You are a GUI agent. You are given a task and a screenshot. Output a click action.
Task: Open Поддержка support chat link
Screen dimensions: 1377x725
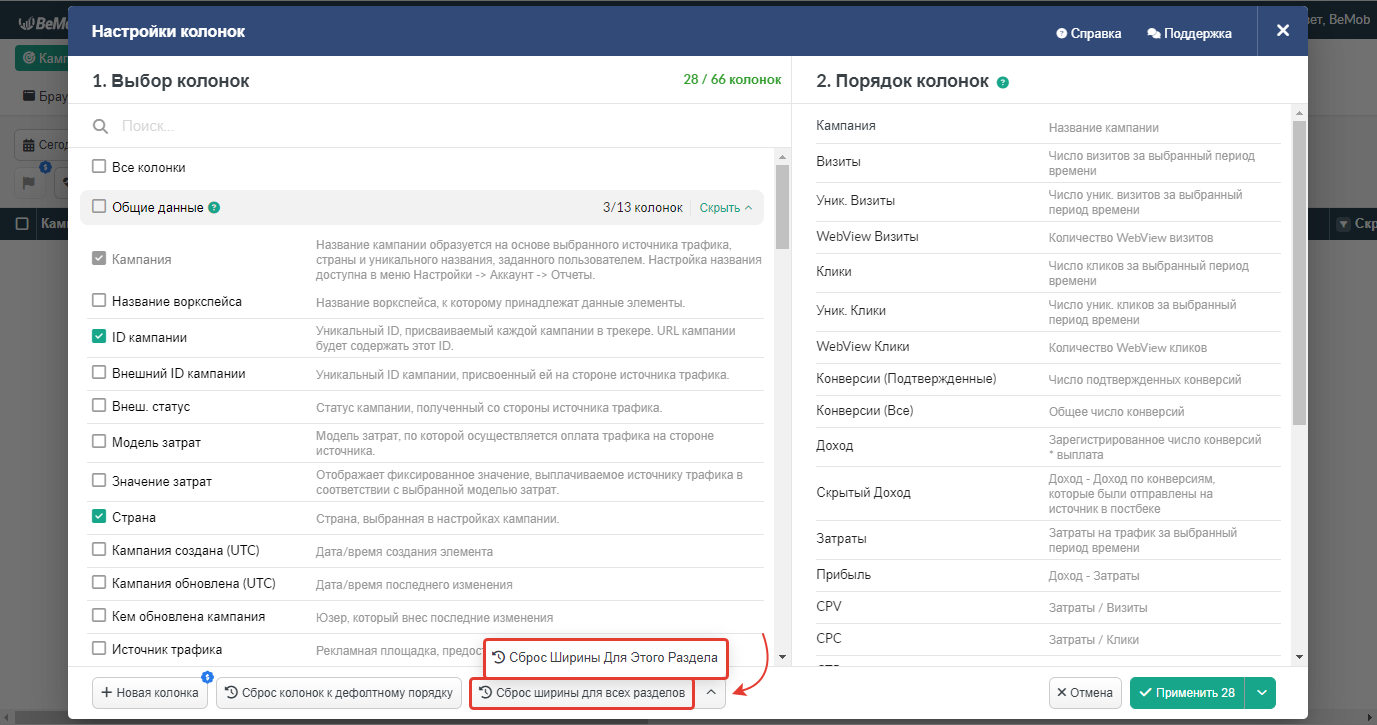tap(1190, 33)
